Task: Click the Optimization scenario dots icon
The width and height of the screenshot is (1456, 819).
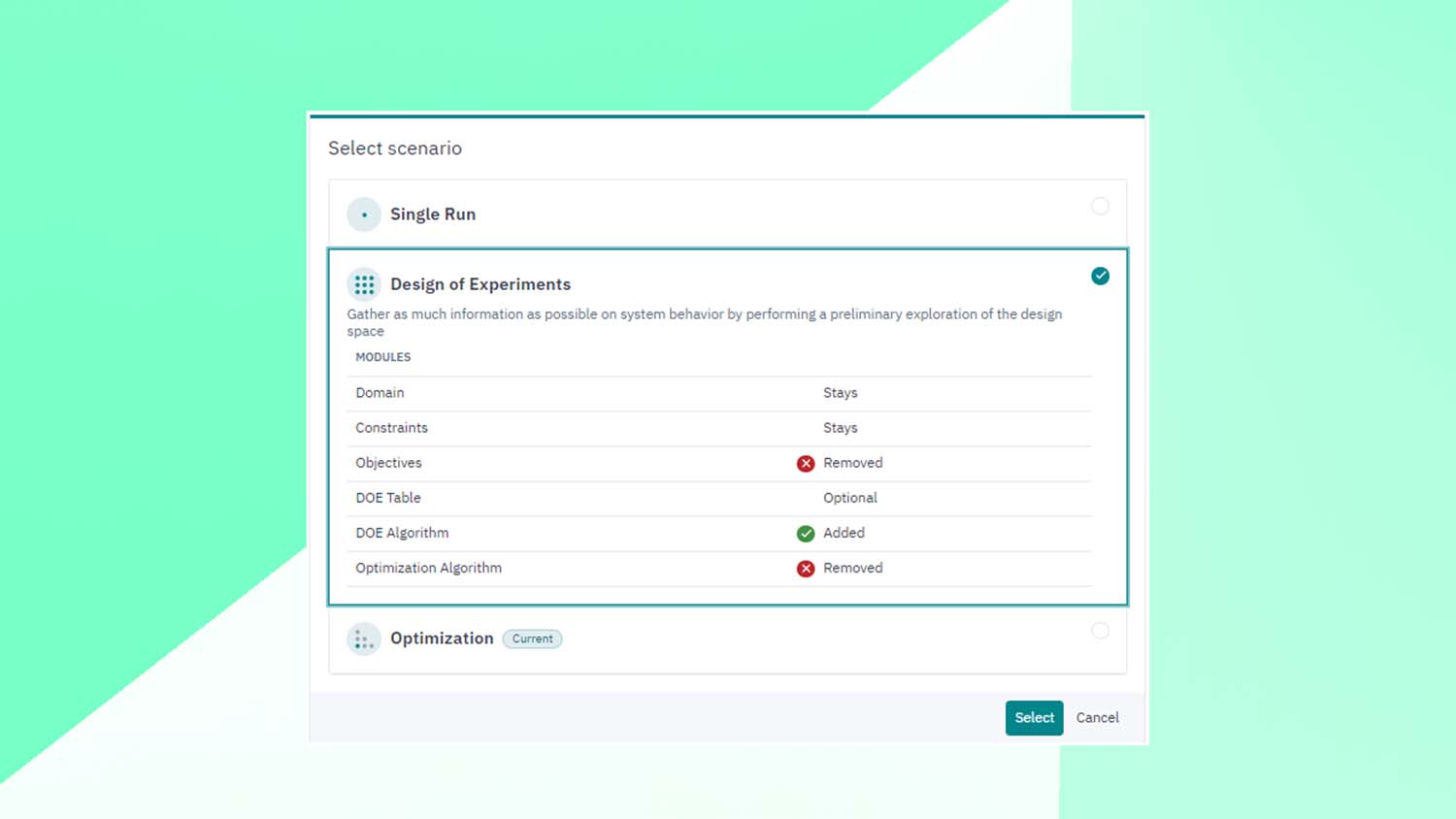Action: pos(364,639)
